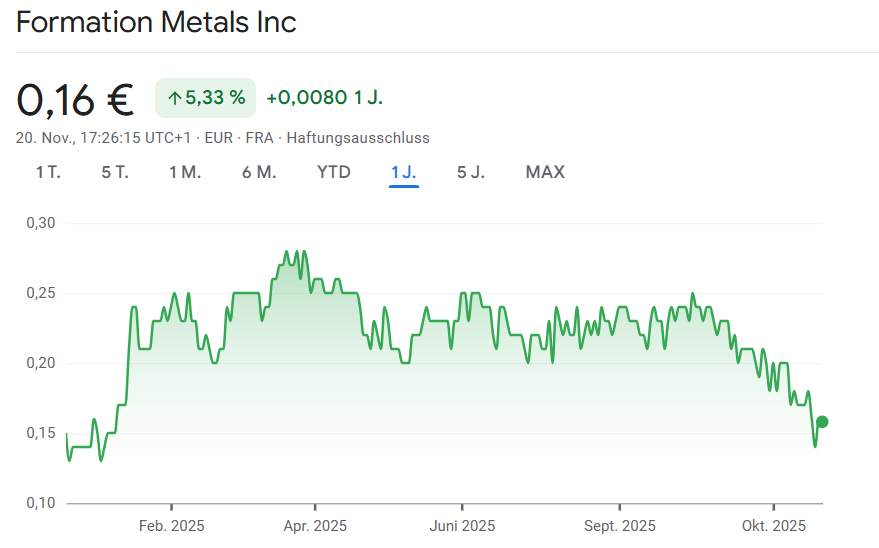This screenshot has height=548, width=879.
Task: Show the 6 M. chart range
Action: (259, 172)
